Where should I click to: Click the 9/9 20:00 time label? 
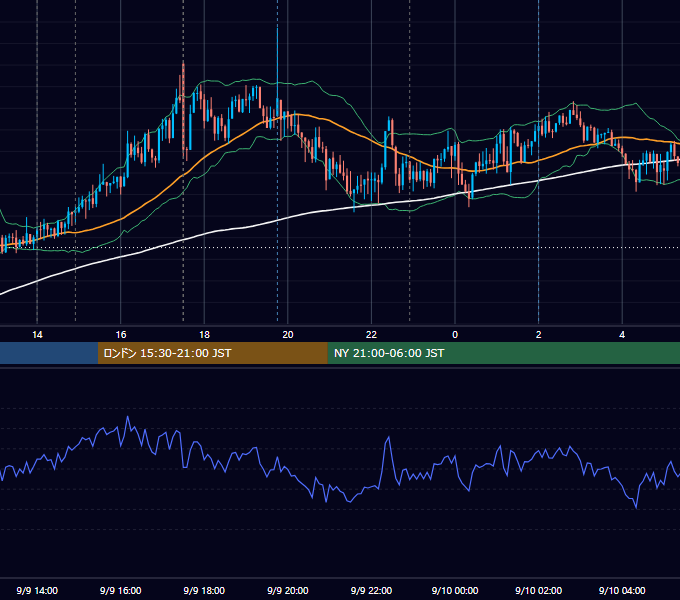(x=288, y=590)
